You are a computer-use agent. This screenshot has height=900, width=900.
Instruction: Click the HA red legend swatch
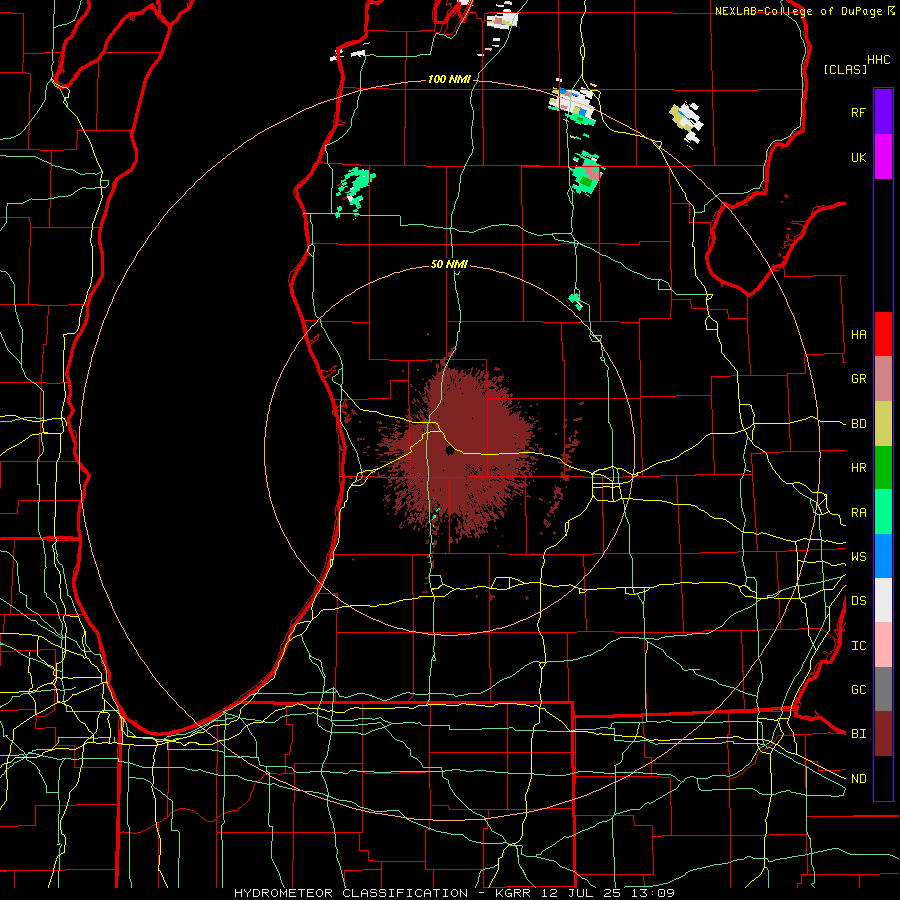[883, 334]
